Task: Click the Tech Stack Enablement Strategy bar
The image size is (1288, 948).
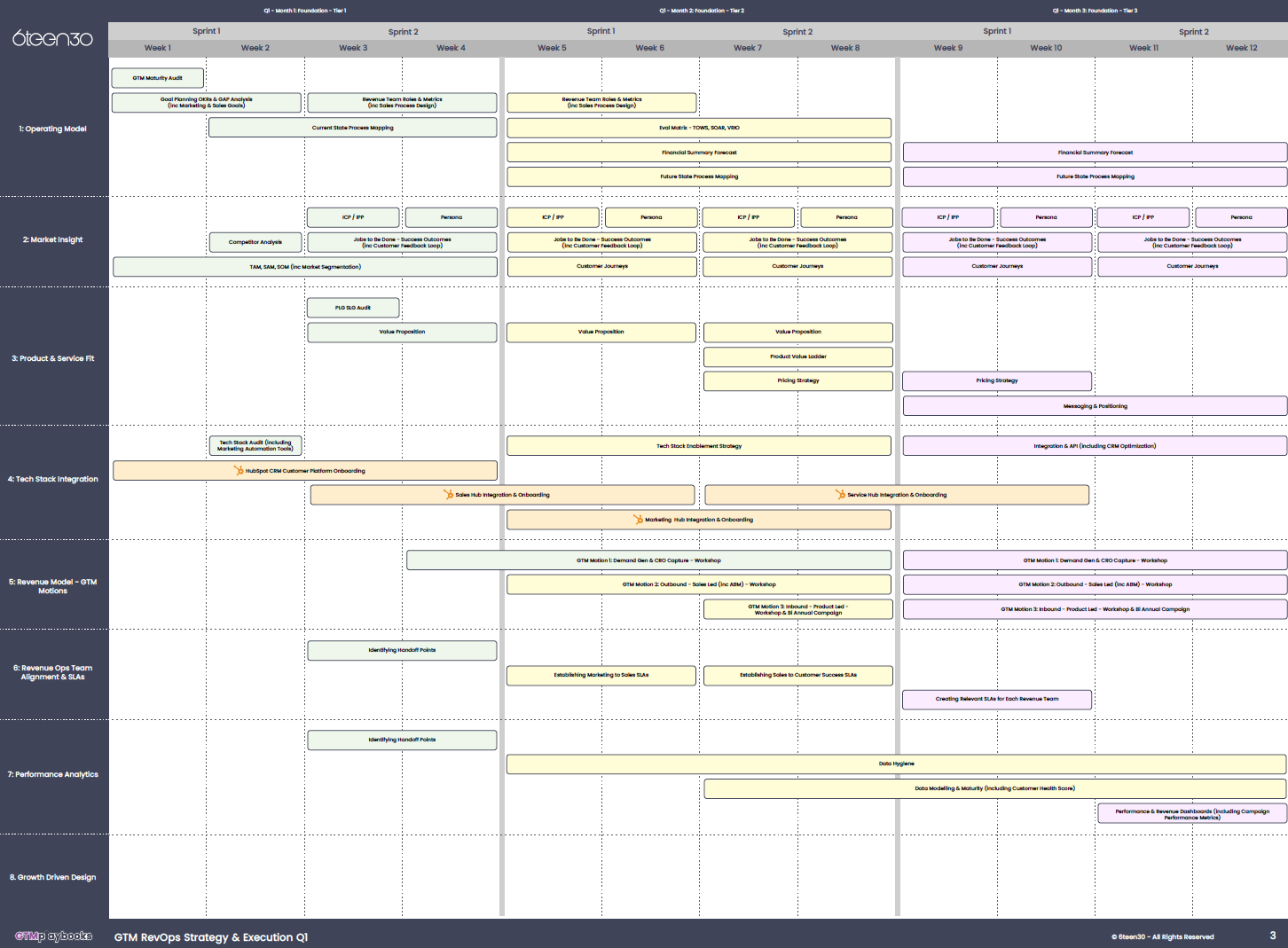Action: [x=698, y=445]
